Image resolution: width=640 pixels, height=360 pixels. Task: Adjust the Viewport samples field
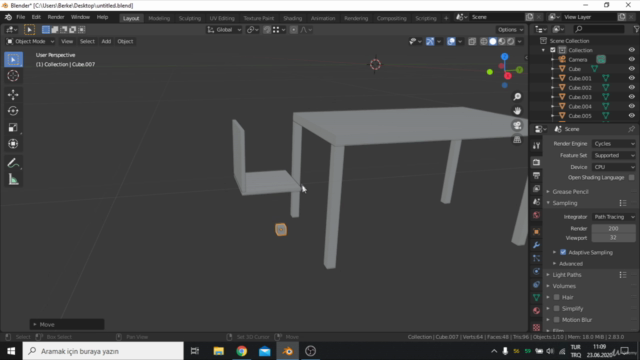coord(613,238)
